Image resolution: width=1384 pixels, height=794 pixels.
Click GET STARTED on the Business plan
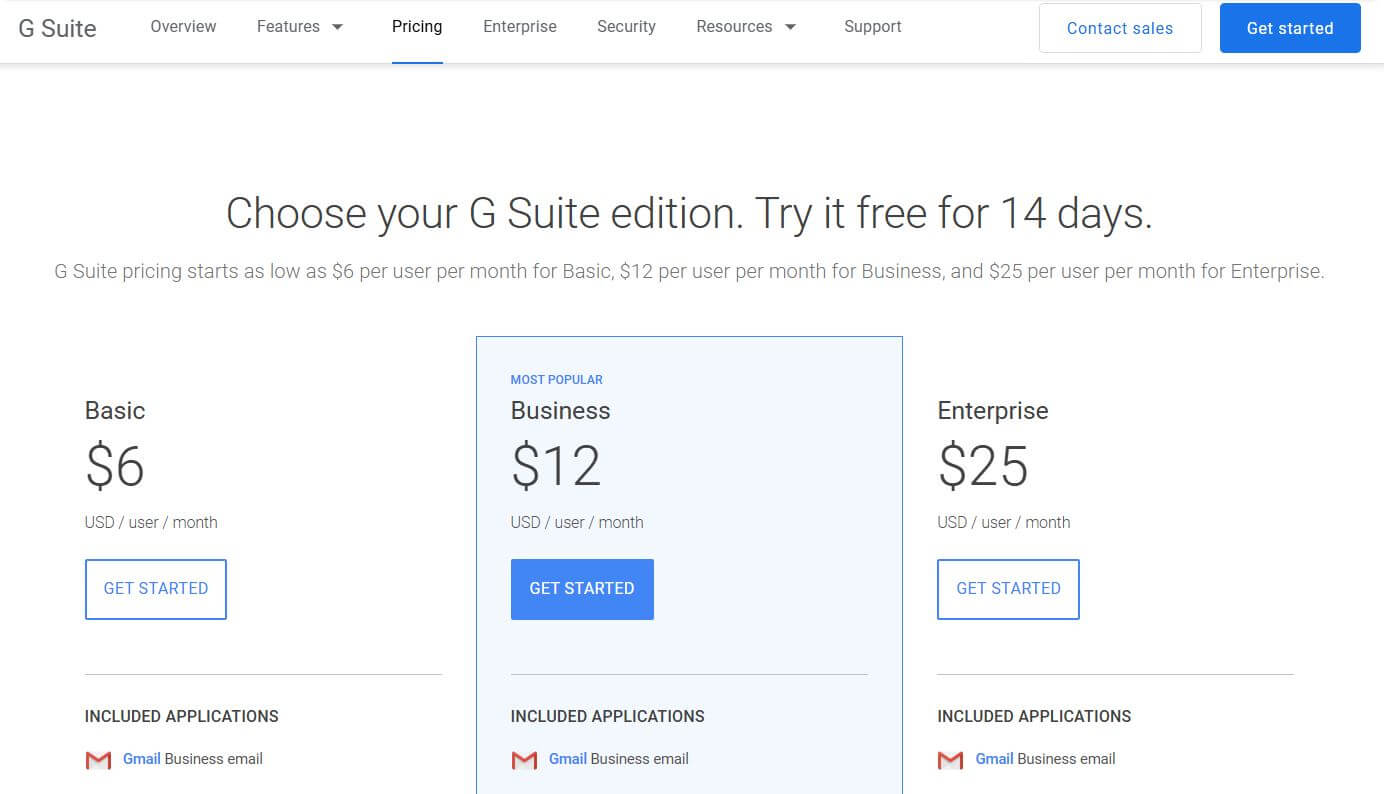coord(582,589)
